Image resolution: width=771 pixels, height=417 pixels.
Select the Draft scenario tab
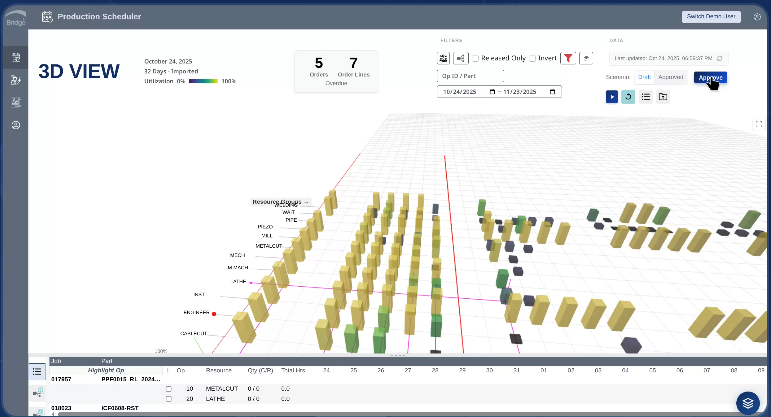click(x=644, y=77)
